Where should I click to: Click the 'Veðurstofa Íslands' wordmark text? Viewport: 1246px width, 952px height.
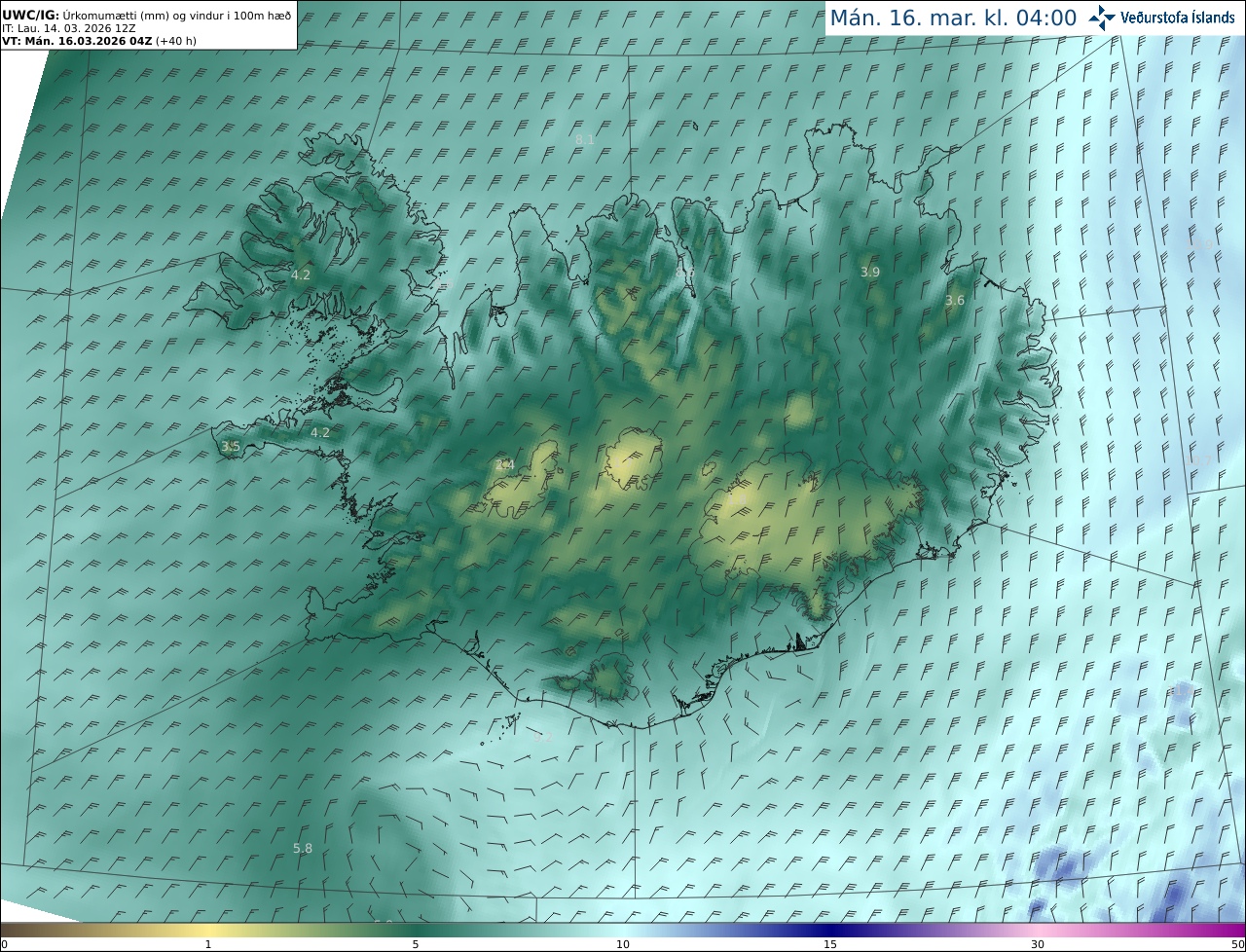1178,18
